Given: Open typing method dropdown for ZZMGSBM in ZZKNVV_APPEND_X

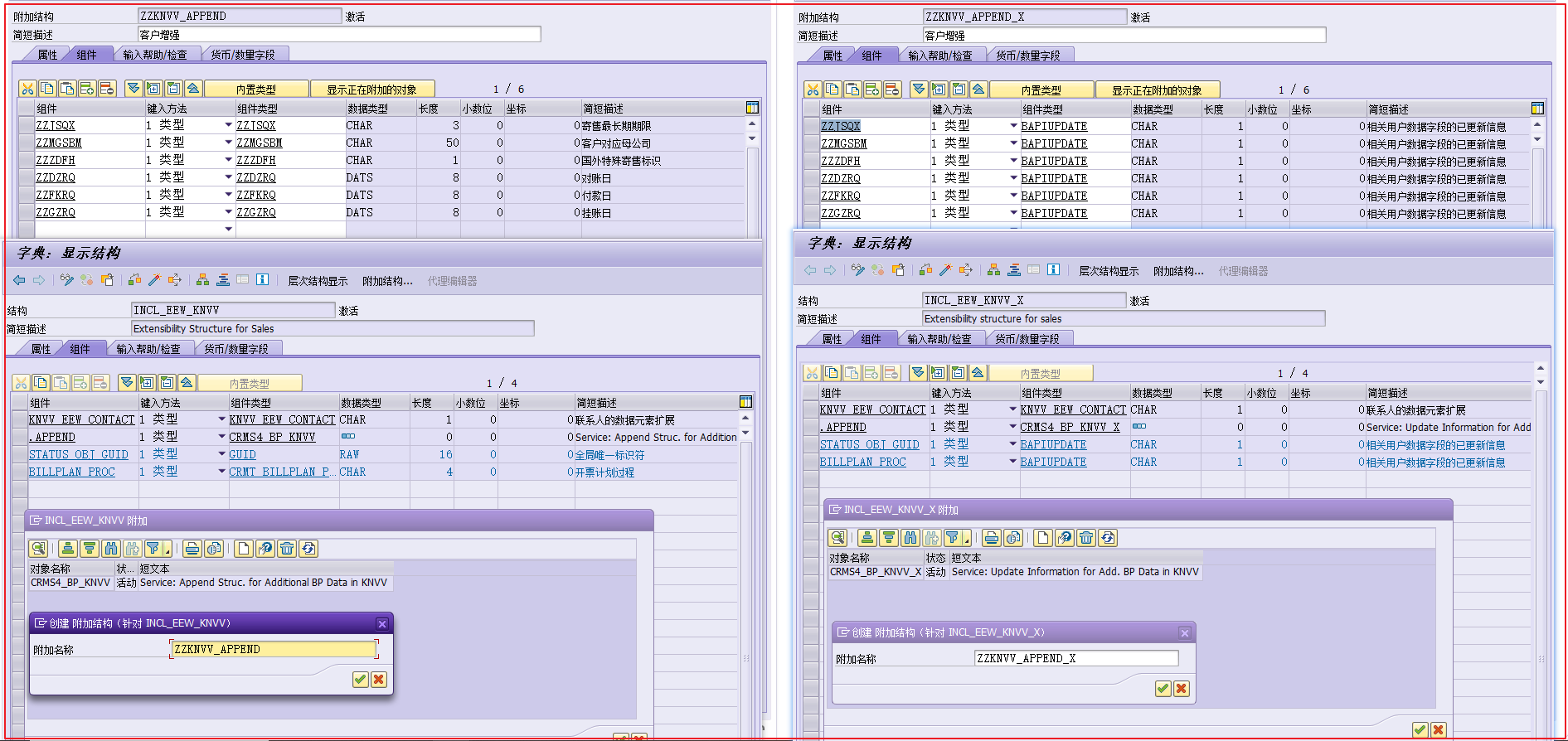Looking at the screenshot, I should 1013,143.
